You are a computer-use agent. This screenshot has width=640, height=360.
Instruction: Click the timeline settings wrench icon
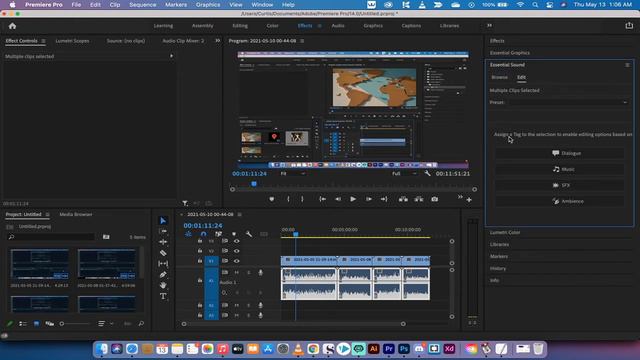249,234
